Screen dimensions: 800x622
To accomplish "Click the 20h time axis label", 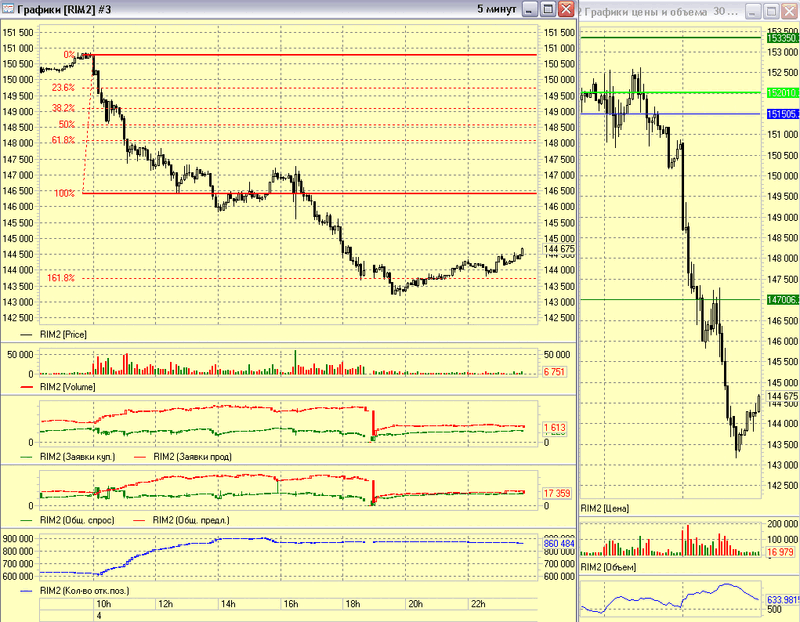I will (x=416, y=604).
